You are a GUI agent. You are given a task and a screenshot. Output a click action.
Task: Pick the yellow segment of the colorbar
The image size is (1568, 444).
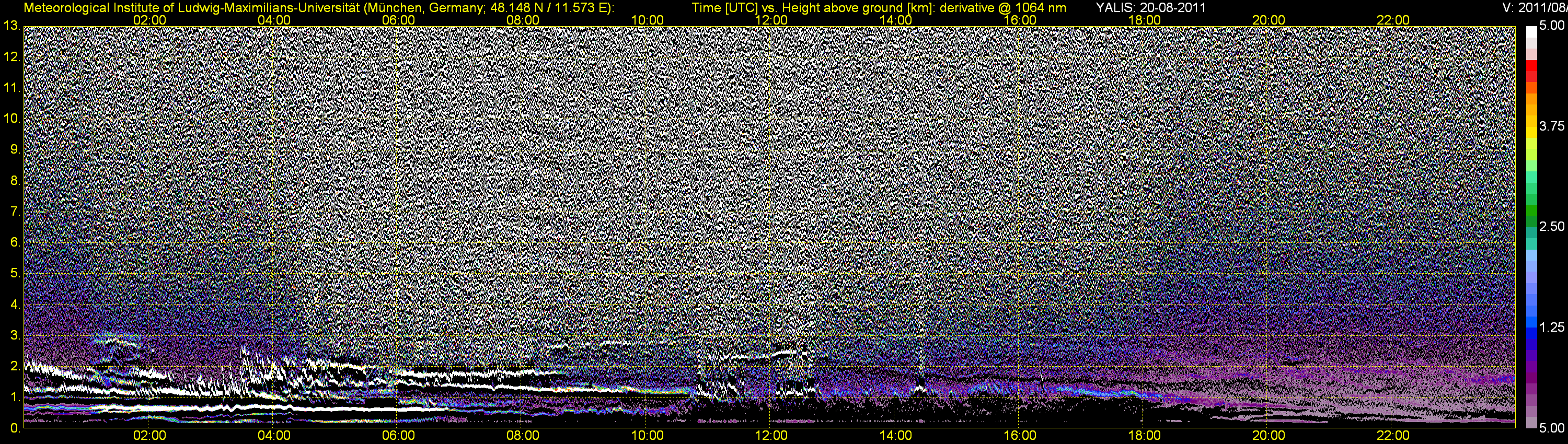pyautogui.click(x=1531, y=133)
